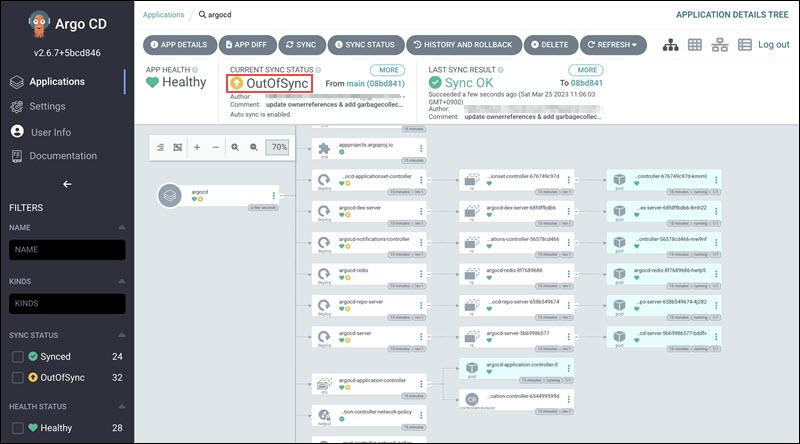The image size is (800, 444).
Task: Click the App Health help icon
Action: [x=195, y=70]
